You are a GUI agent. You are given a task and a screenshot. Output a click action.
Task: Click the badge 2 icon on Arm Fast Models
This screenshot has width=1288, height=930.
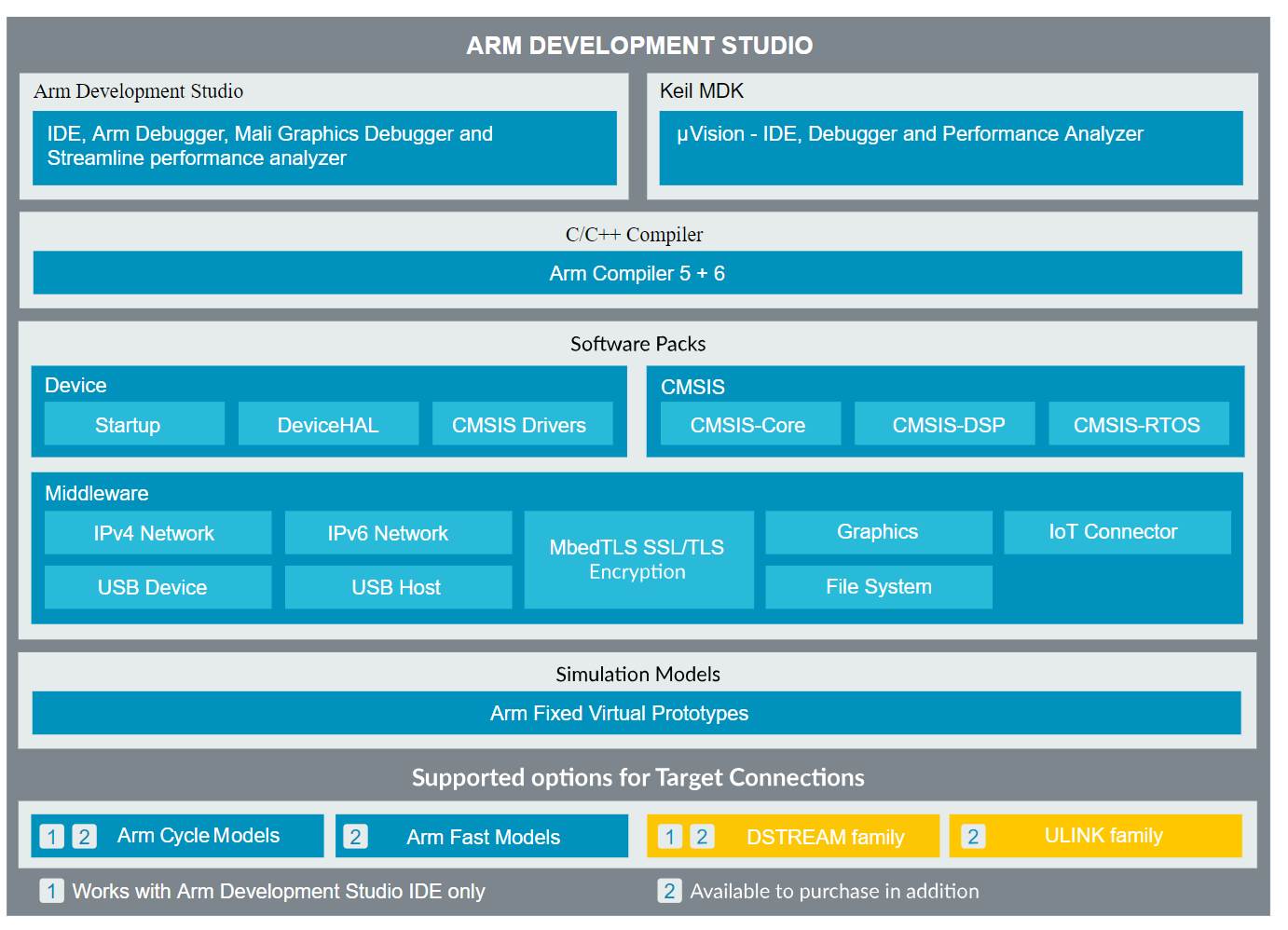(x=355, y=837)
